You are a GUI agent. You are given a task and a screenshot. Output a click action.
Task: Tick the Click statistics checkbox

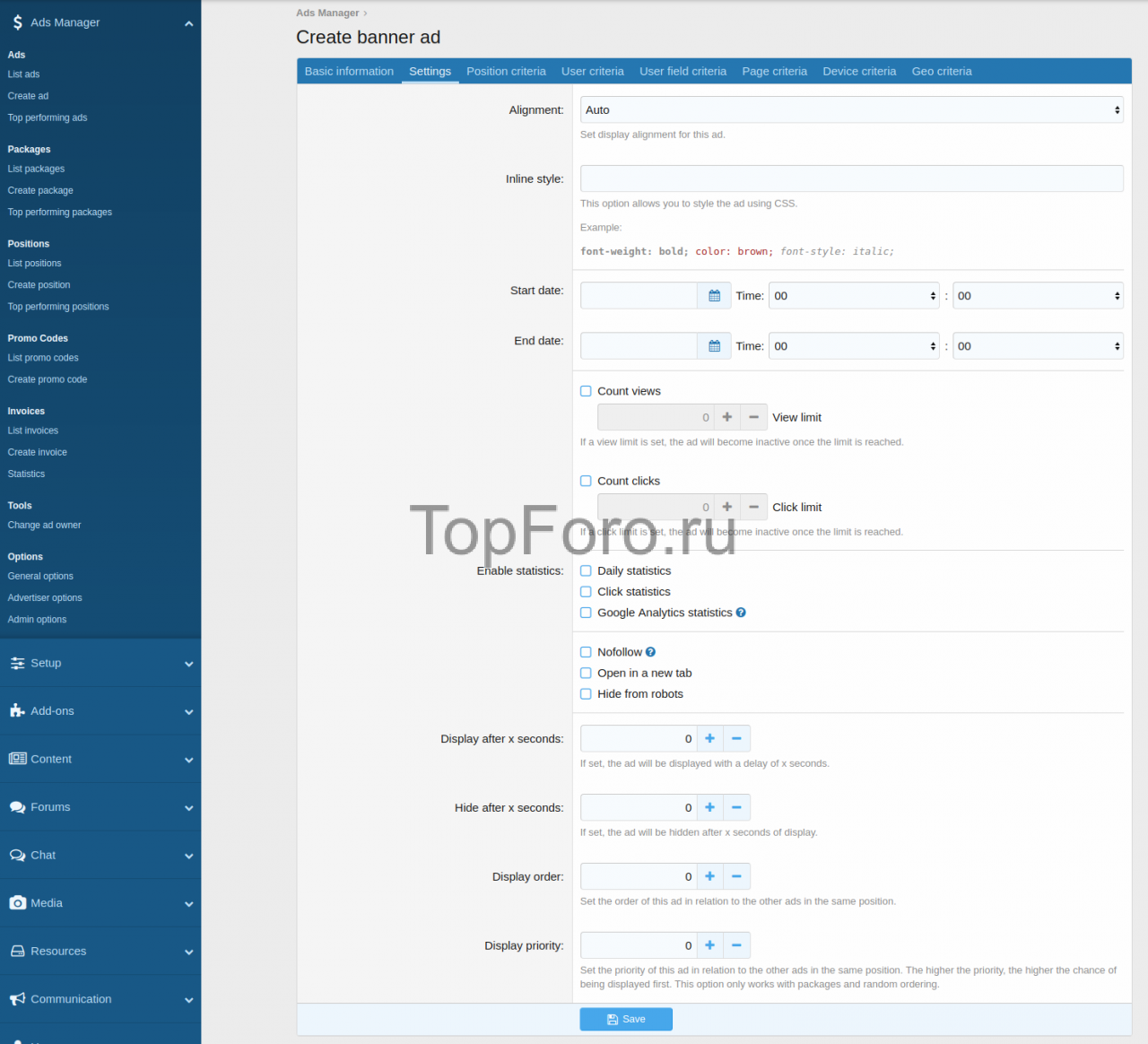click(x=586, y=592)
